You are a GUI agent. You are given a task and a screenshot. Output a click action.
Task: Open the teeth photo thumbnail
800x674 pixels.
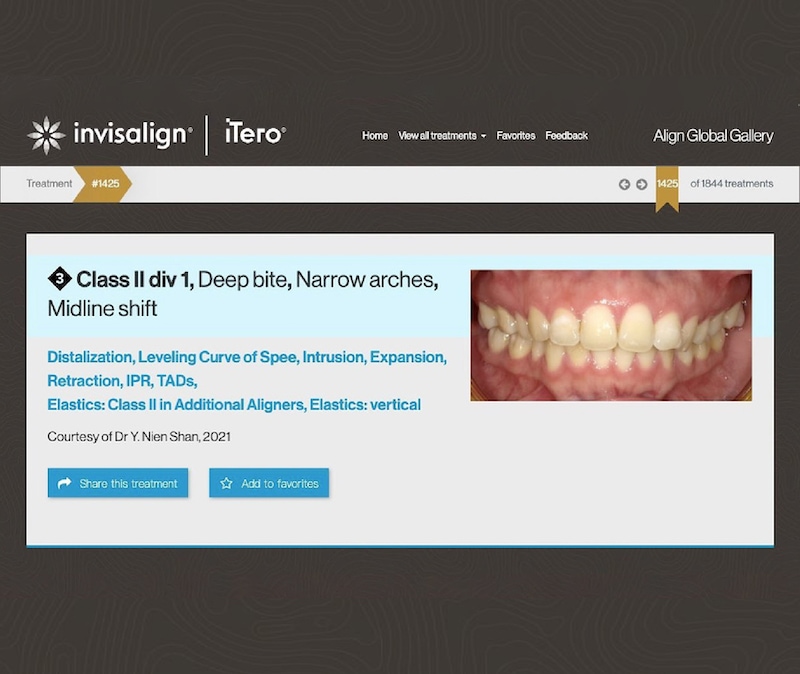(x=611, y=335)
